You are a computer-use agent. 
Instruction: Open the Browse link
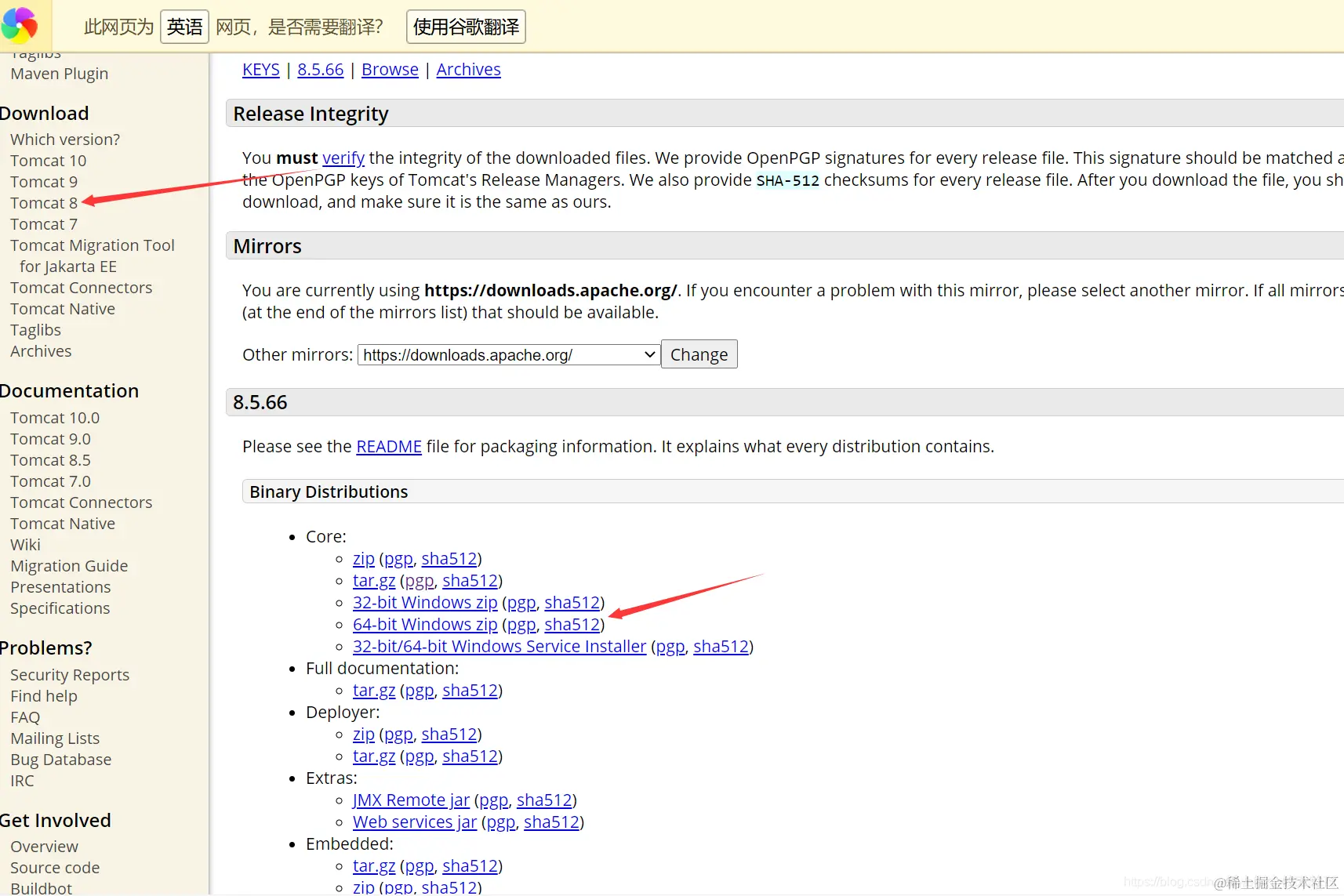pyautogui.click(x=390, y=70)
